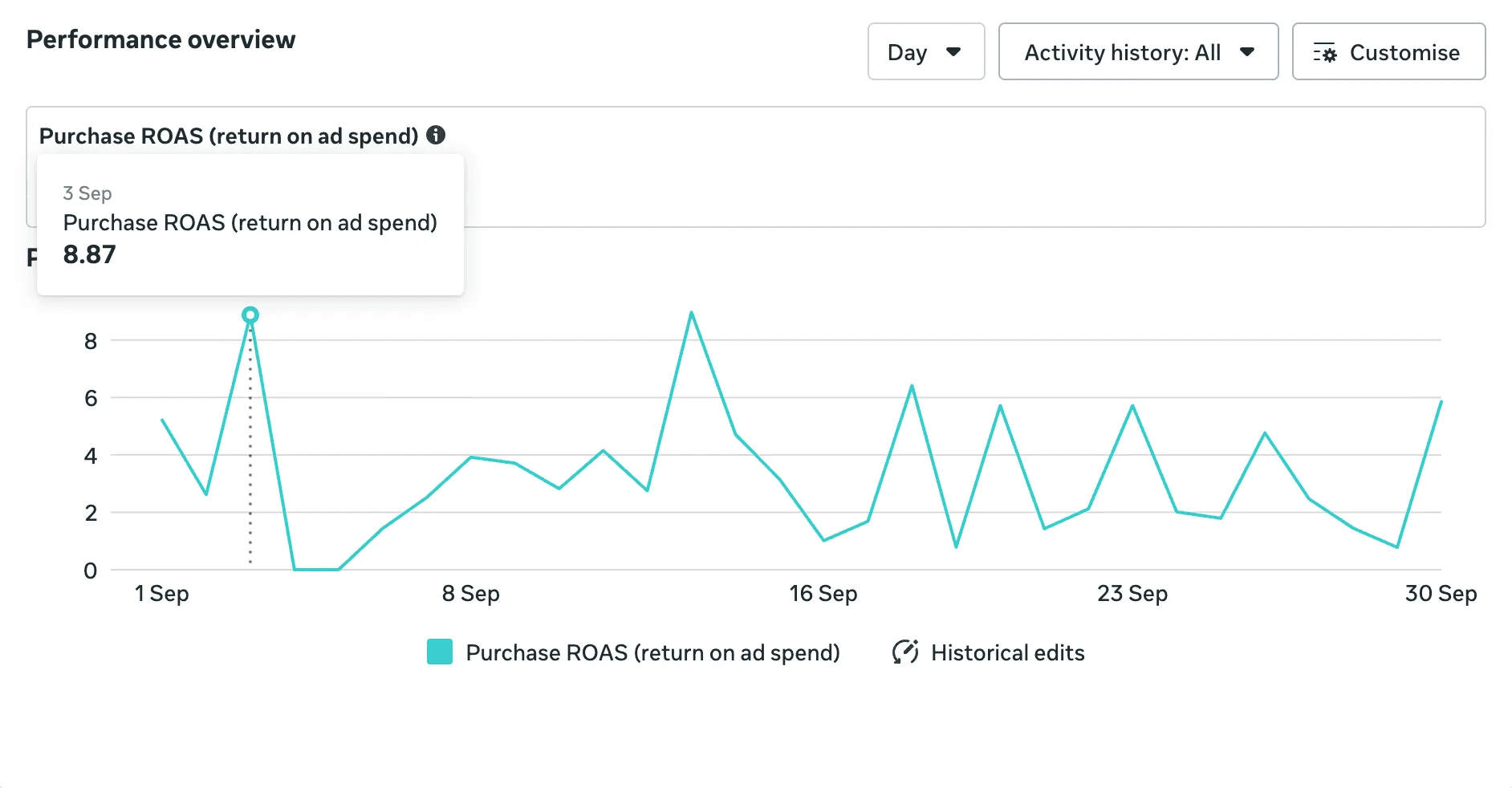Click the Purchase ROAS info icon

pos(436,135)
